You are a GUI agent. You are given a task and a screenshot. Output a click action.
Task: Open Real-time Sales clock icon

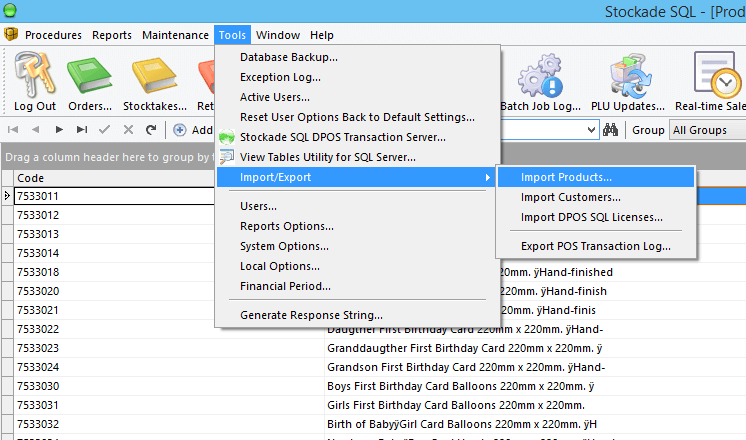(x=717, y=74)
